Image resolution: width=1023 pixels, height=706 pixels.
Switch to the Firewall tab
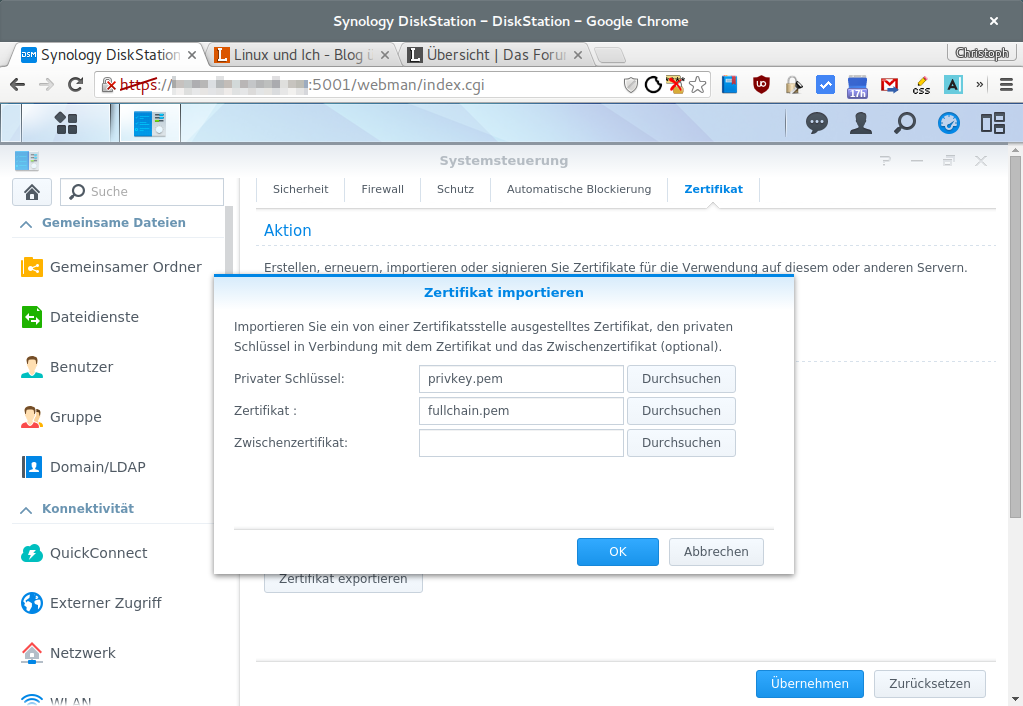point(382,189)
